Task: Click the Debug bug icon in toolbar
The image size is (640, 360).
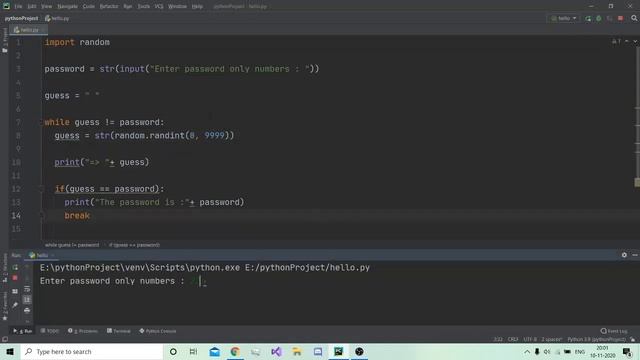Action: [x=599, y=18]
